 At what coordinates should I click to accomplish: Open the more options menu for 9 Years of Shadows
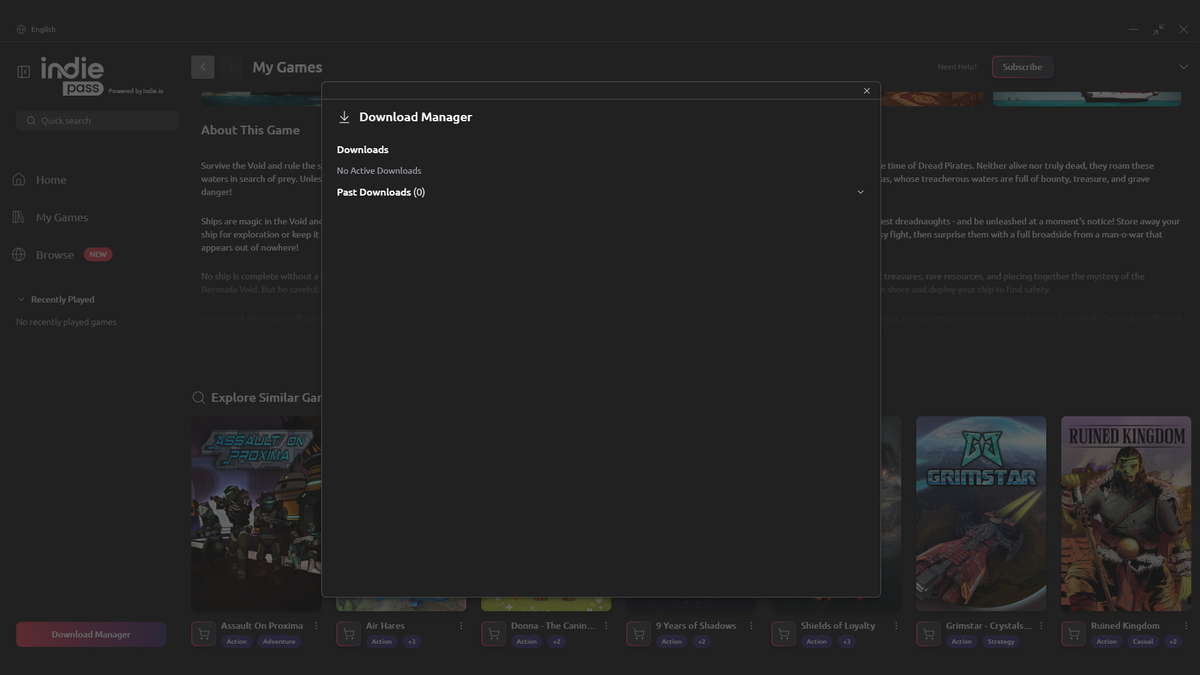point(751,626)
